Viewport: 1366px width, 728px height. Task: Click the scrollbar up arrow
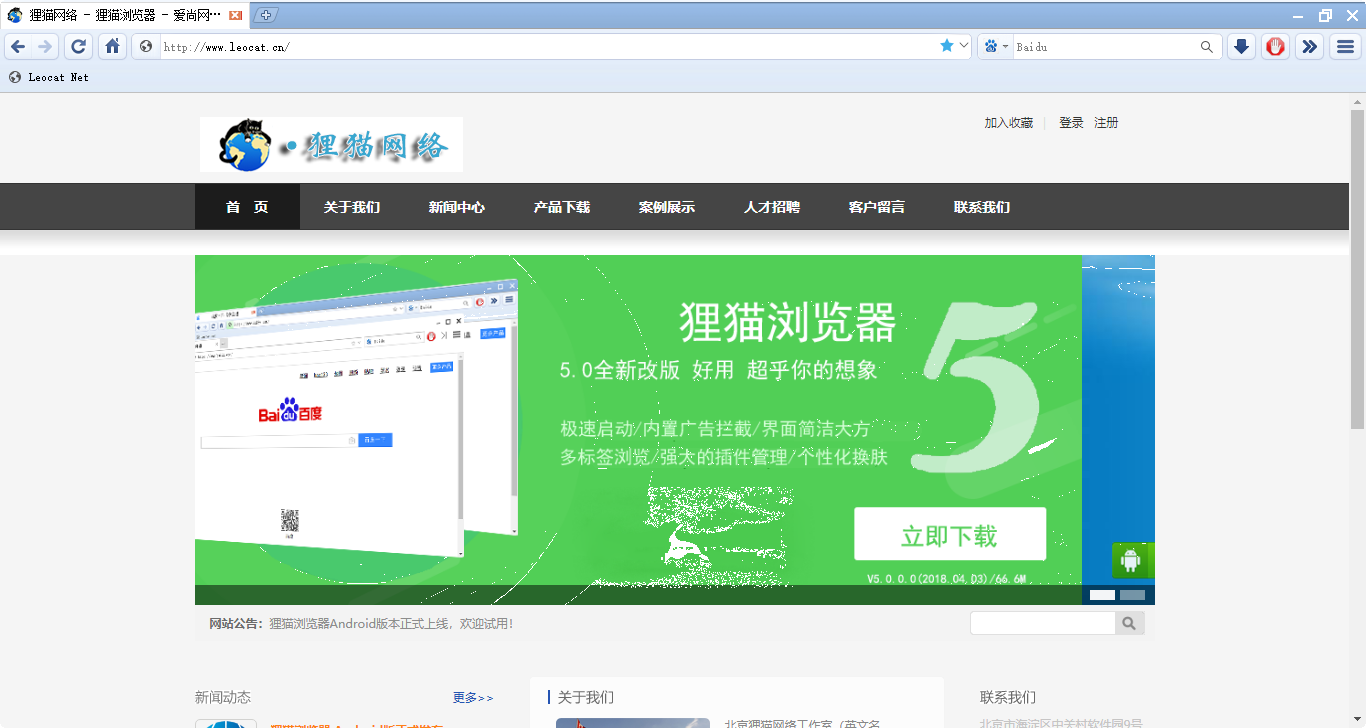(1357, 101)
